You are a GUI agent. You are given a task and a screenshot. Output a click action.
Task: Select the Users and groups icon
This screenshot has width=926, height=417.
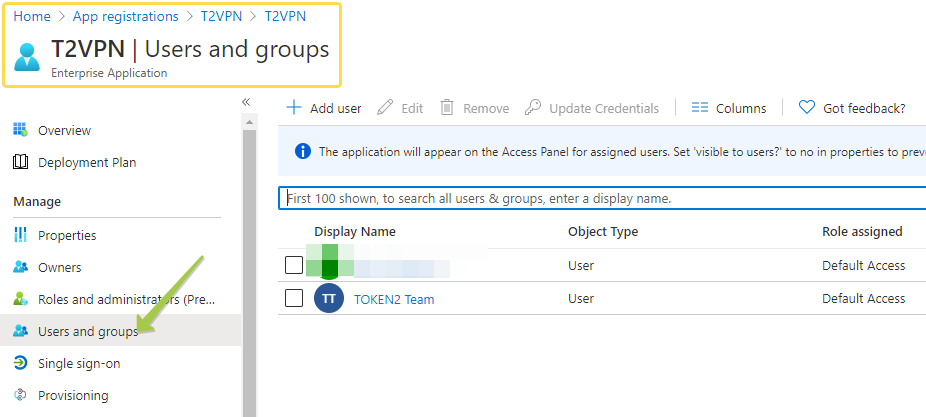point(20,331)
